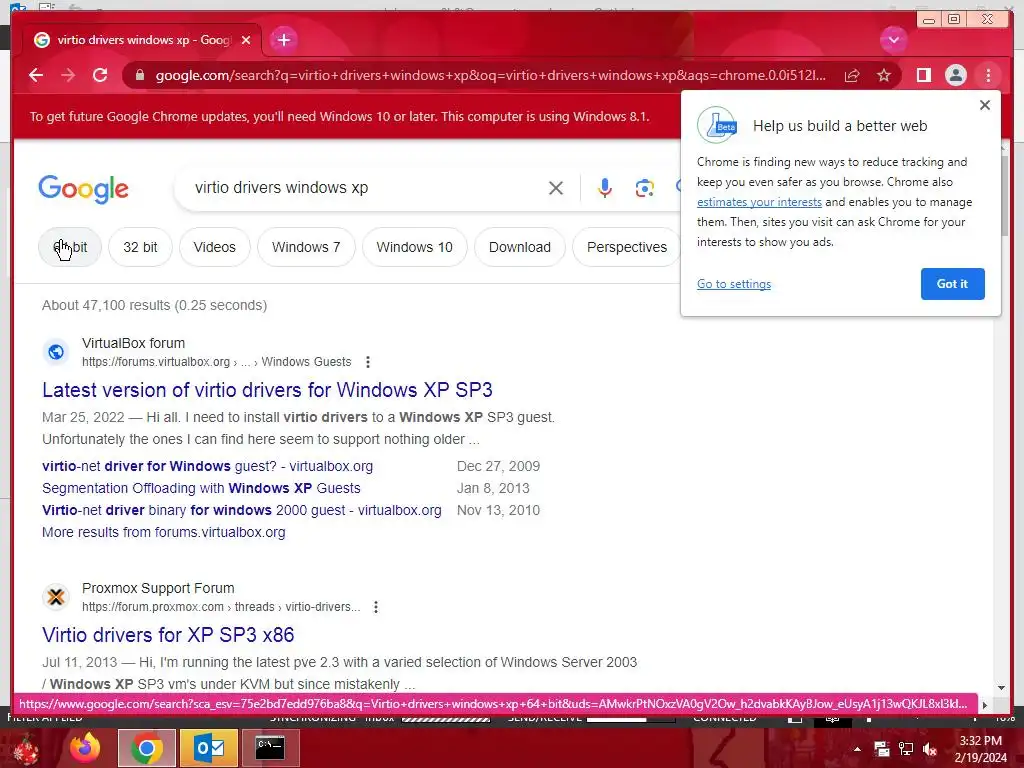Start voice search with microphone icon
Screen dimensions: 1024x768
(605, 188)
